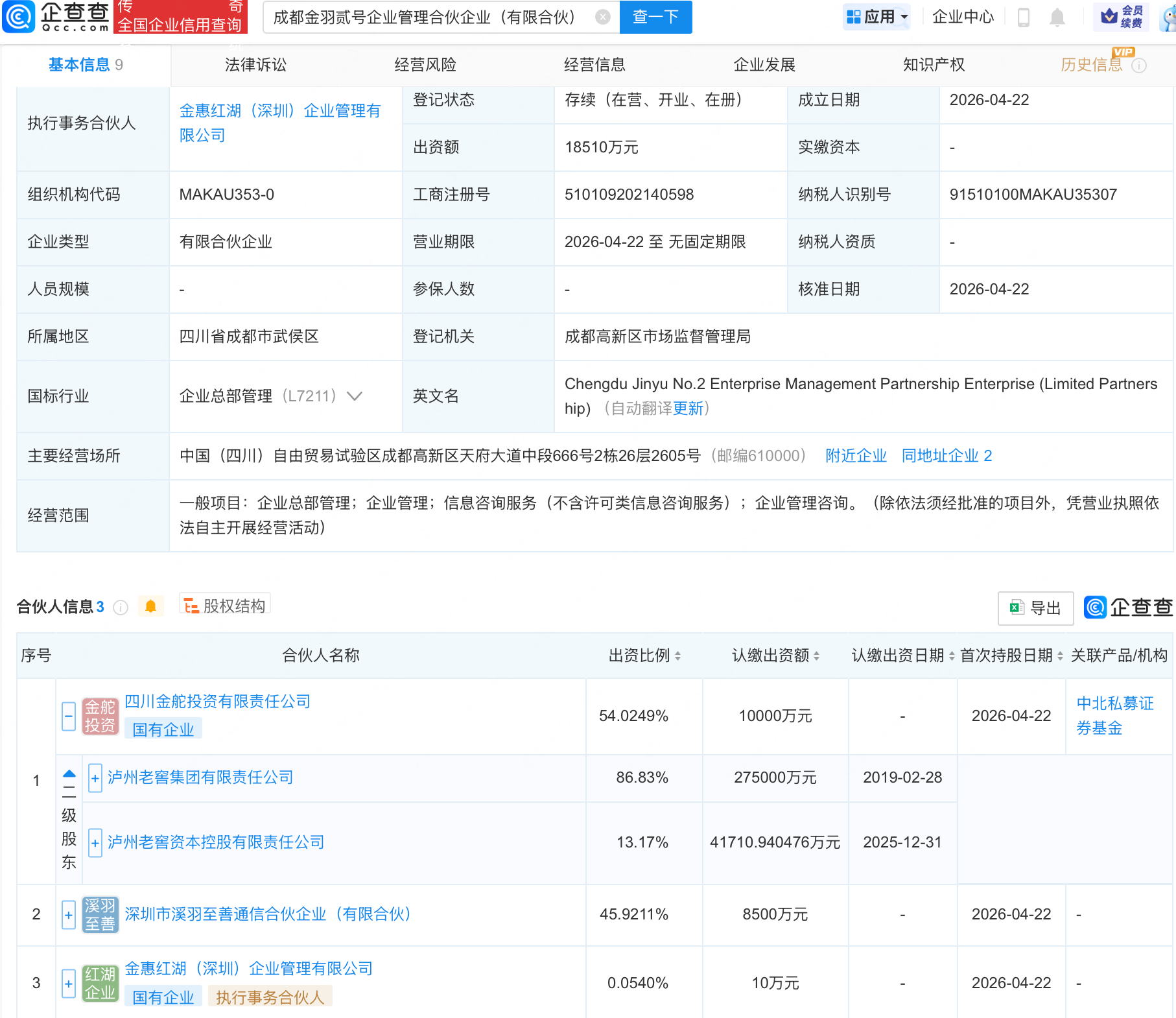Expand the 国标行业 L7211 chevron
Viewport: 1176px width, 1018px height.
[x=354, y=396]
